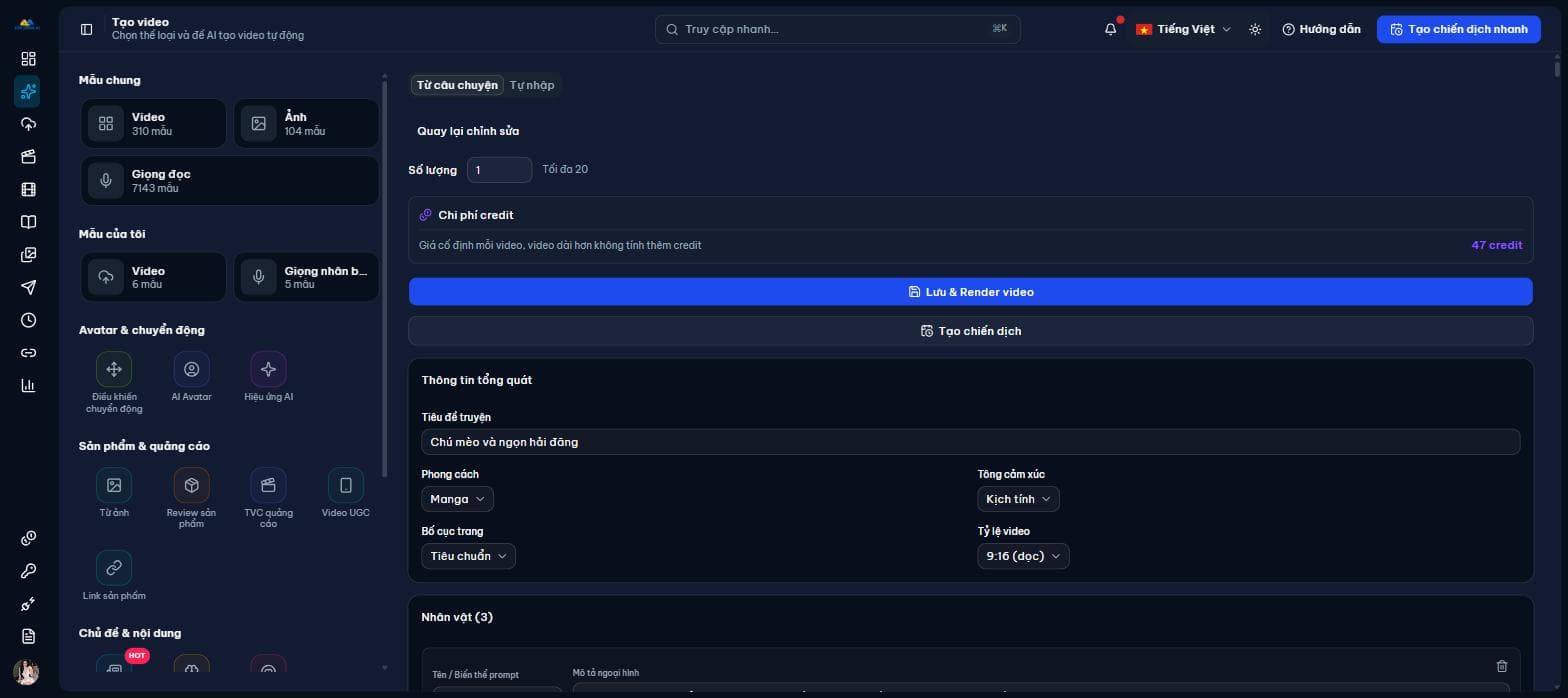The height and width of the screenshot is (698, 1568).
Task: Open the notifications bell
Action: [1110, 29]
